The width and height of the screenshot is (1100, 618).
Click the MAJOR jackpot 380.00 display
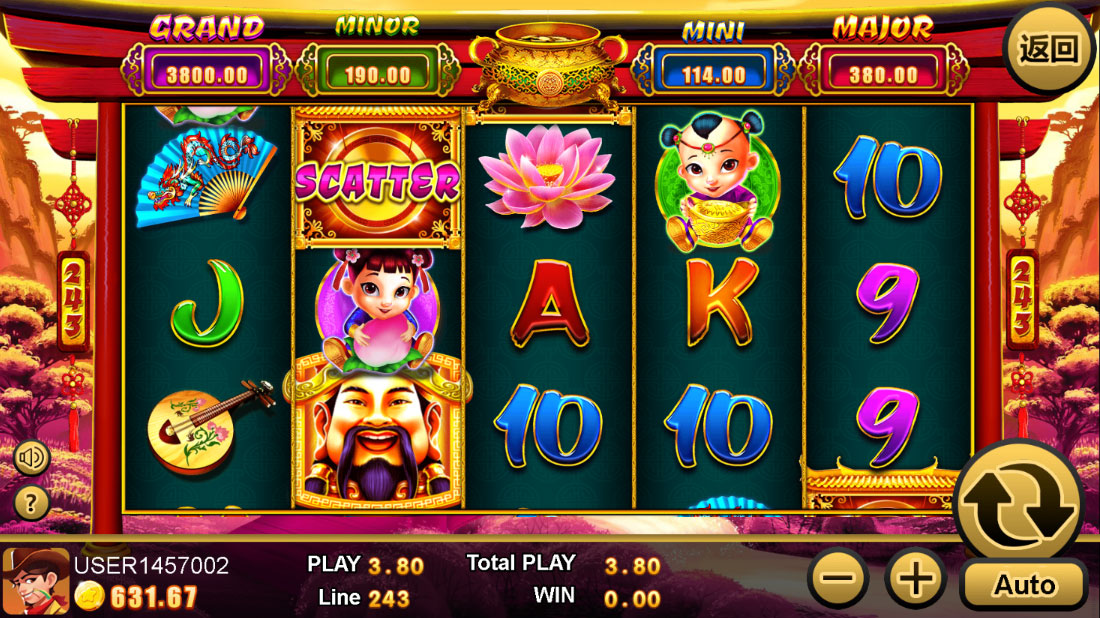tap(883, 73)
